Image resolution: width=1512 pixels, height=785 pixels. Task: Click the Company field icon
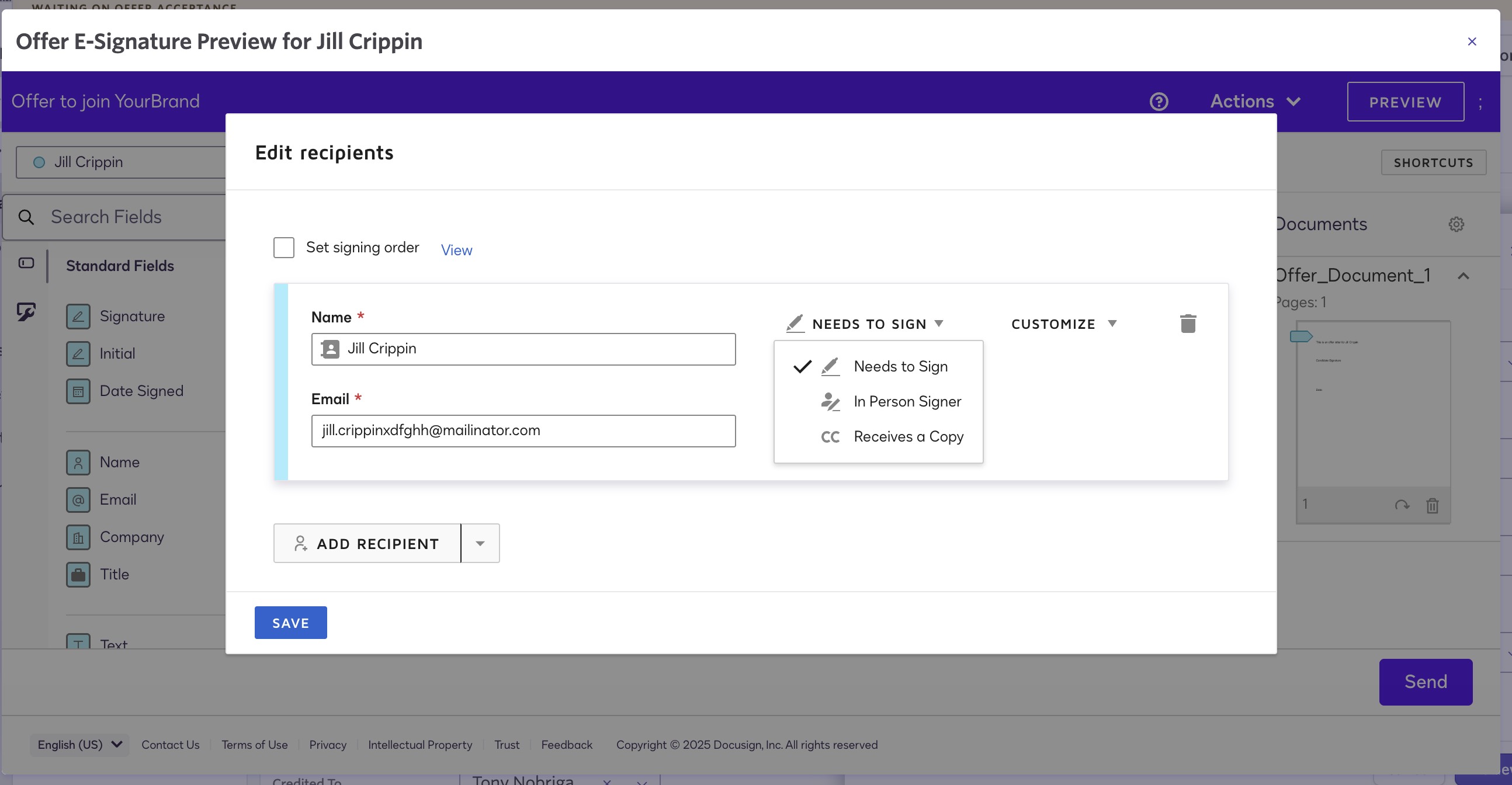pos(78,537)
